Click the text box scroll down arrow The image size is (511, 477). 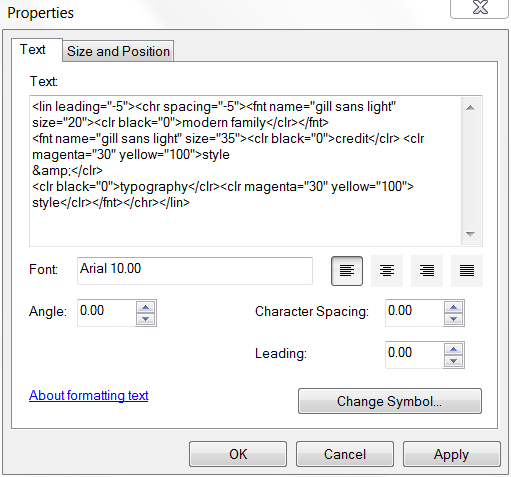coord(470,234)
